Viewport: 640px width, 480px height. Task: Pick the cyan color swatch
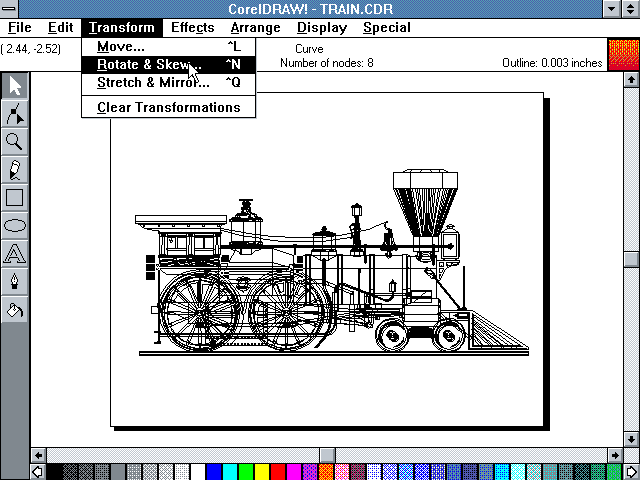[230, 472]
